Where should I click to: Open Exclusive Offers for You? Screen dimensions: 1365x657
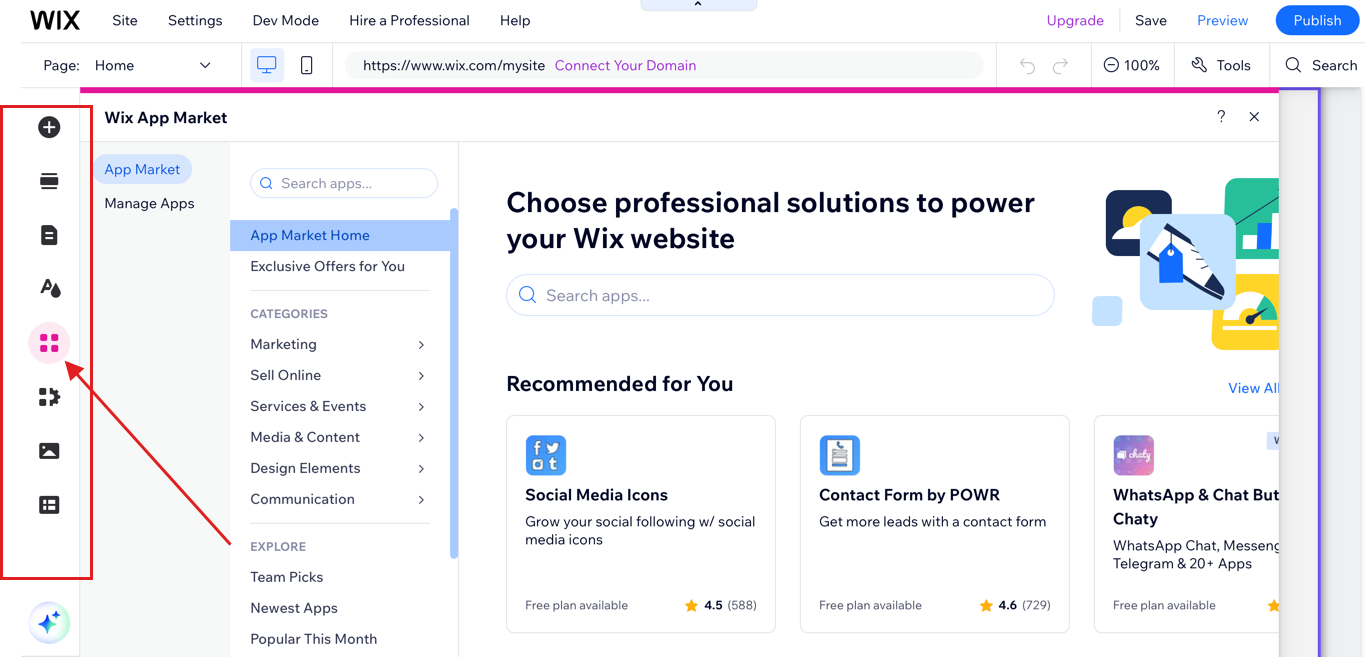point(327,266)
